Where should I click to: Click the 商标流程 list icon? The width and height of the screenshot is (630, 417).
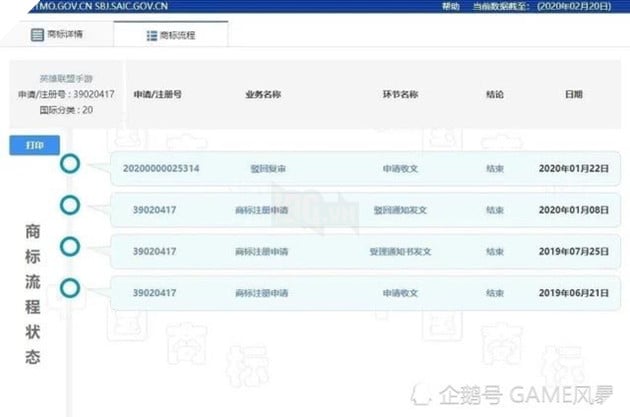click(151, 36)
